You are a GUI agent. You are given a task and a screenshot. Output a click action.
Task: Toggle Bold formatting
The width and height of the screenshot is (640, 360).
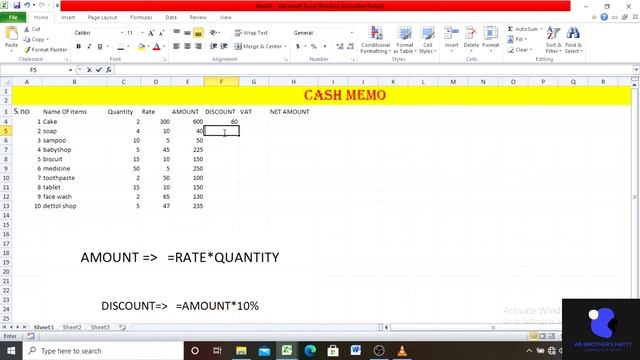78,47
